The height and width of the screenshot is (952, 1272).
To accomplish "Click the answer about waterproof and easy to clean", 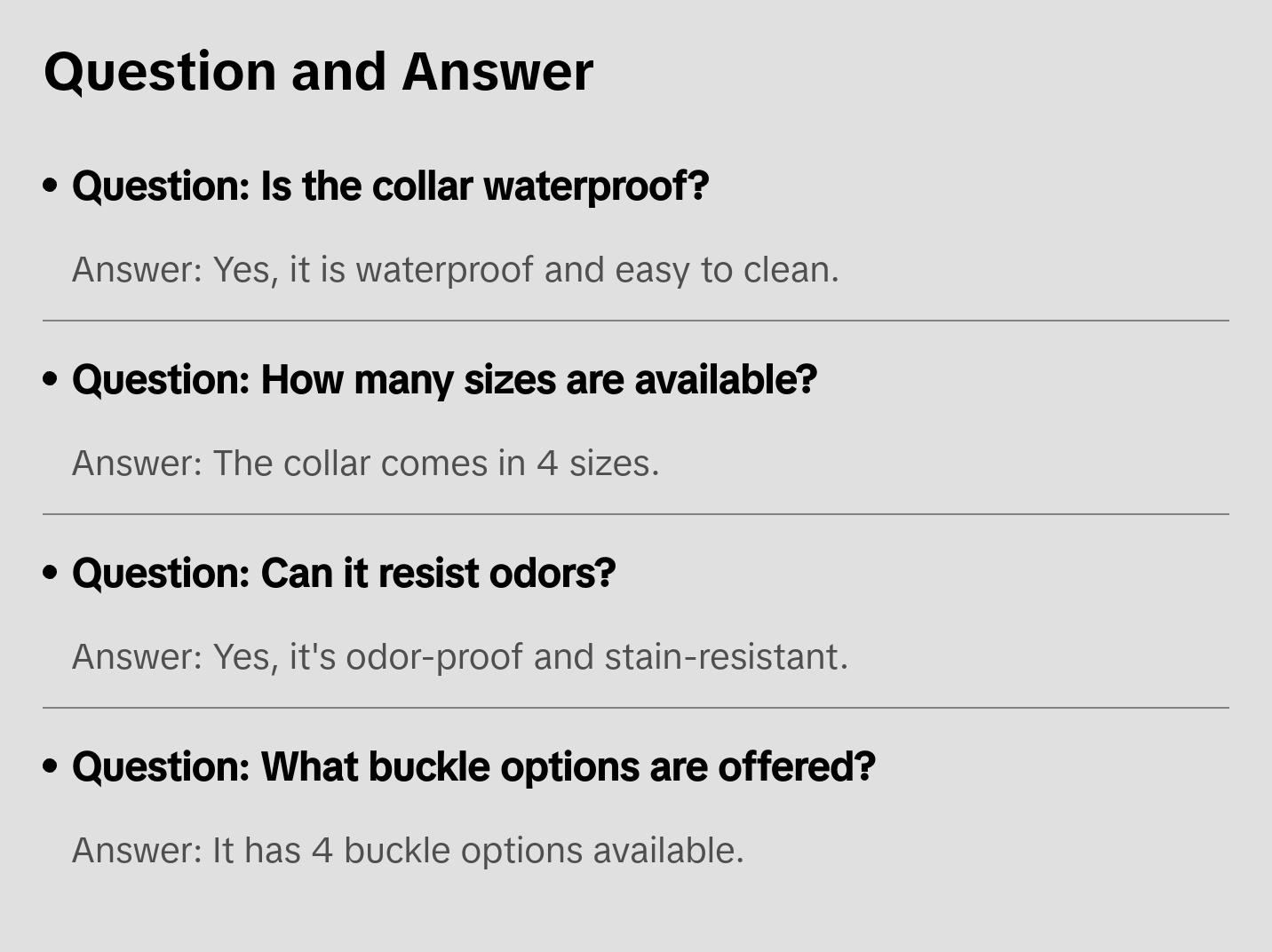I will (x=455, y=270).
